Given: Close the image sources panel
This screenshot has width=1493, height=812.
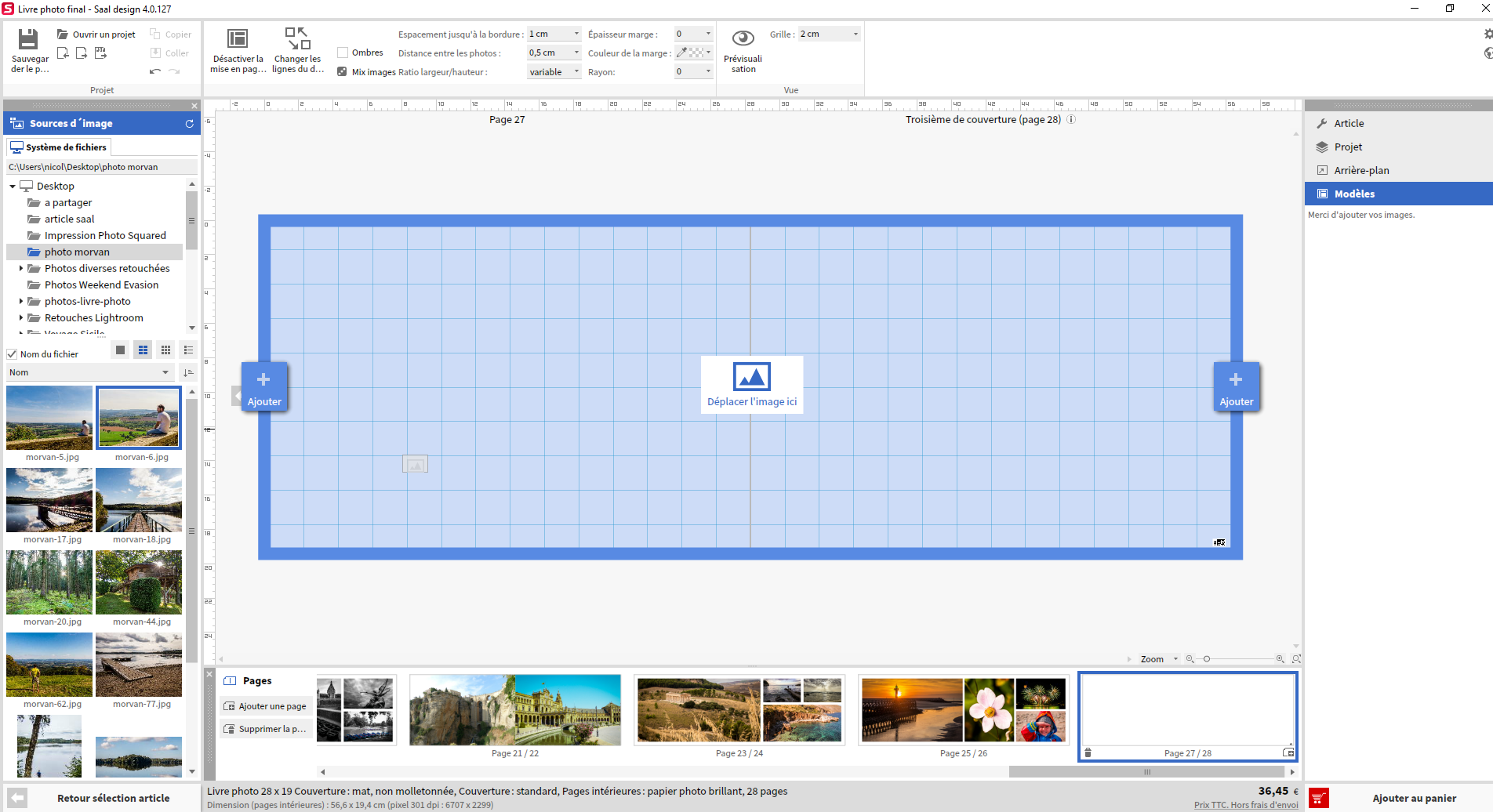Looking at the screenshot, I should [194, 106].
